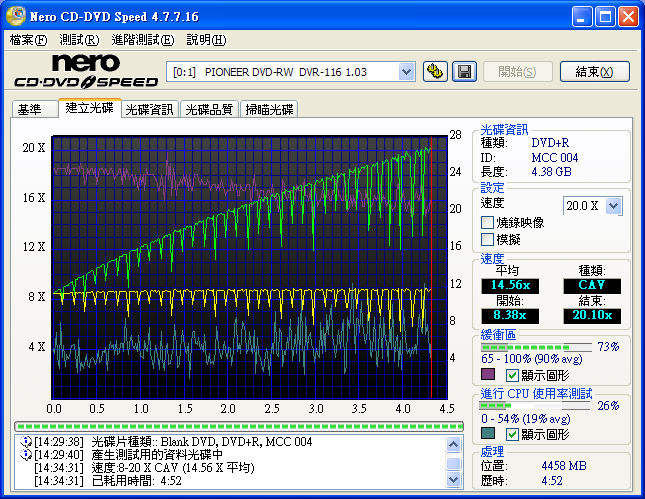Enable the 燒錄映像 checkbox
Viewport: 645px width, 499px height.
click(x=488, y=223)
